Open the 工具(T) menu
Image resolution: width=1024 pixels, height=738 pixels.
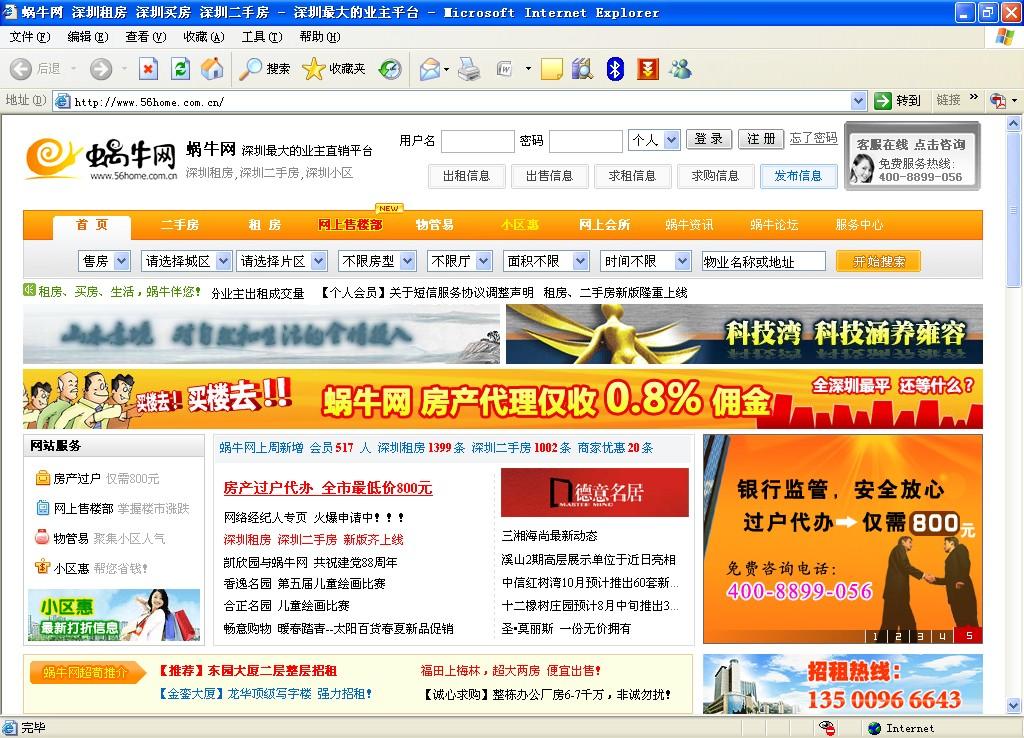[262, 37]
